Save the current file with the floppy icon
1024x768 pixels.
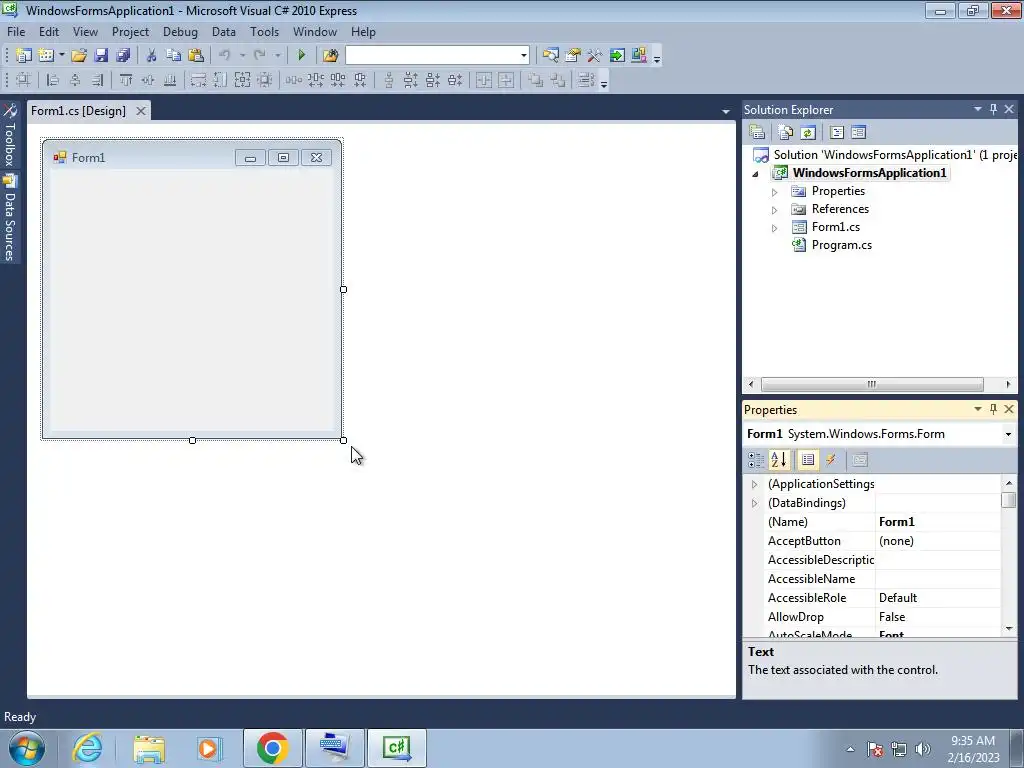101,56
